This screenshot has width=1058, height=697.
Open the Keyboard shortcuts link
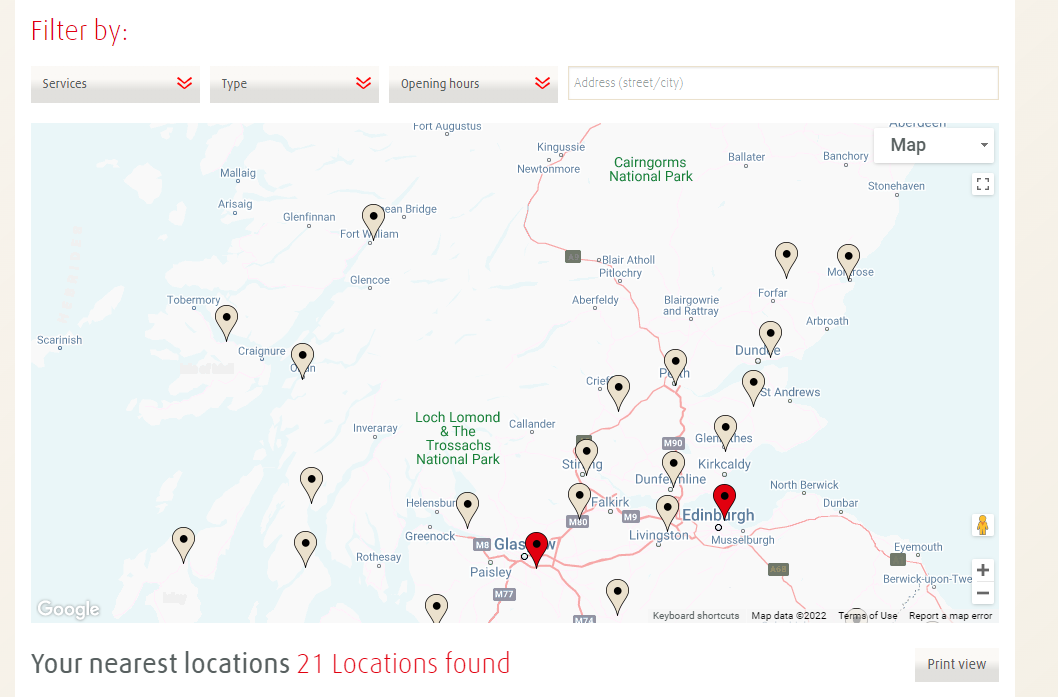click(x=696, y=616)
